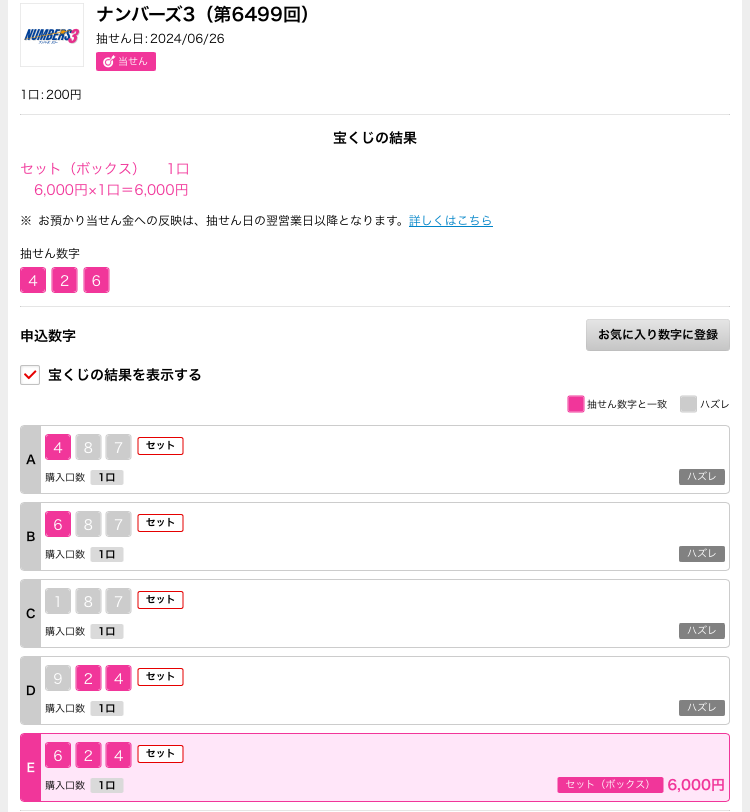Click the セット tag in row A
The width and height of the screenshot is (750, 812).
click(x=161, y=446)
